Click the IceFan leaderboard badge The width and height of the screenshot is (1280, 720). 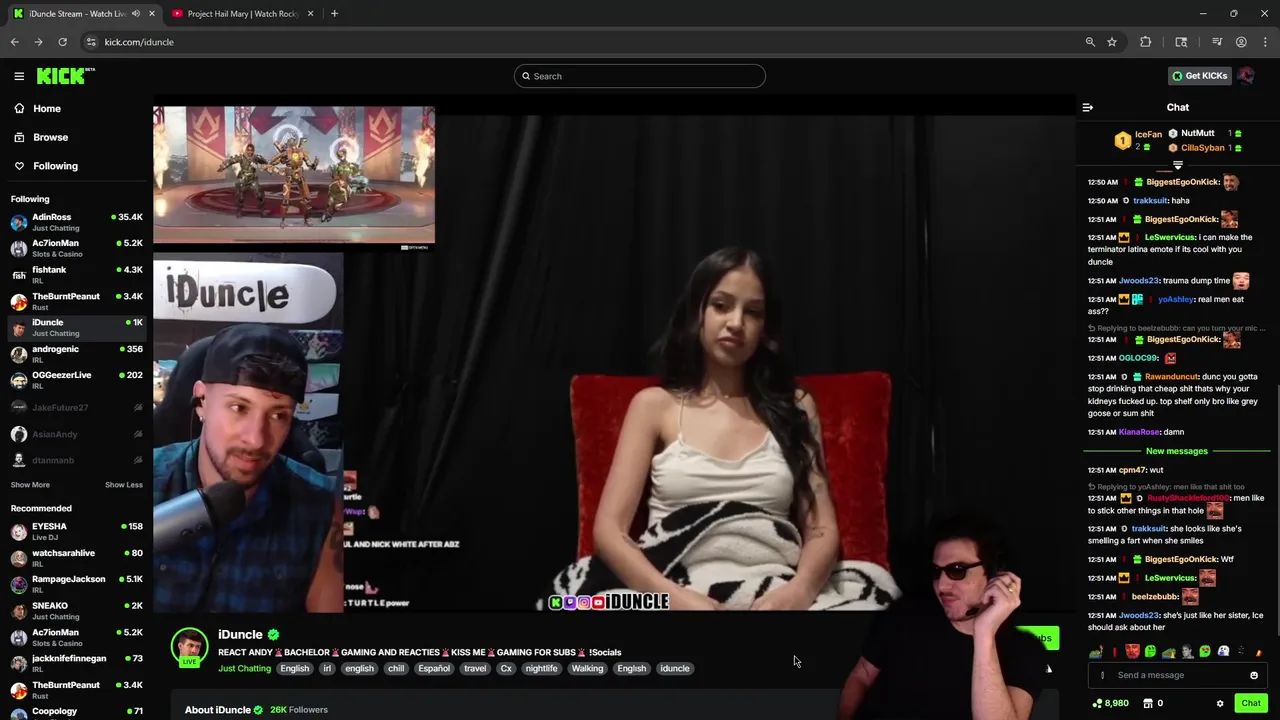tap(1123, 141)
